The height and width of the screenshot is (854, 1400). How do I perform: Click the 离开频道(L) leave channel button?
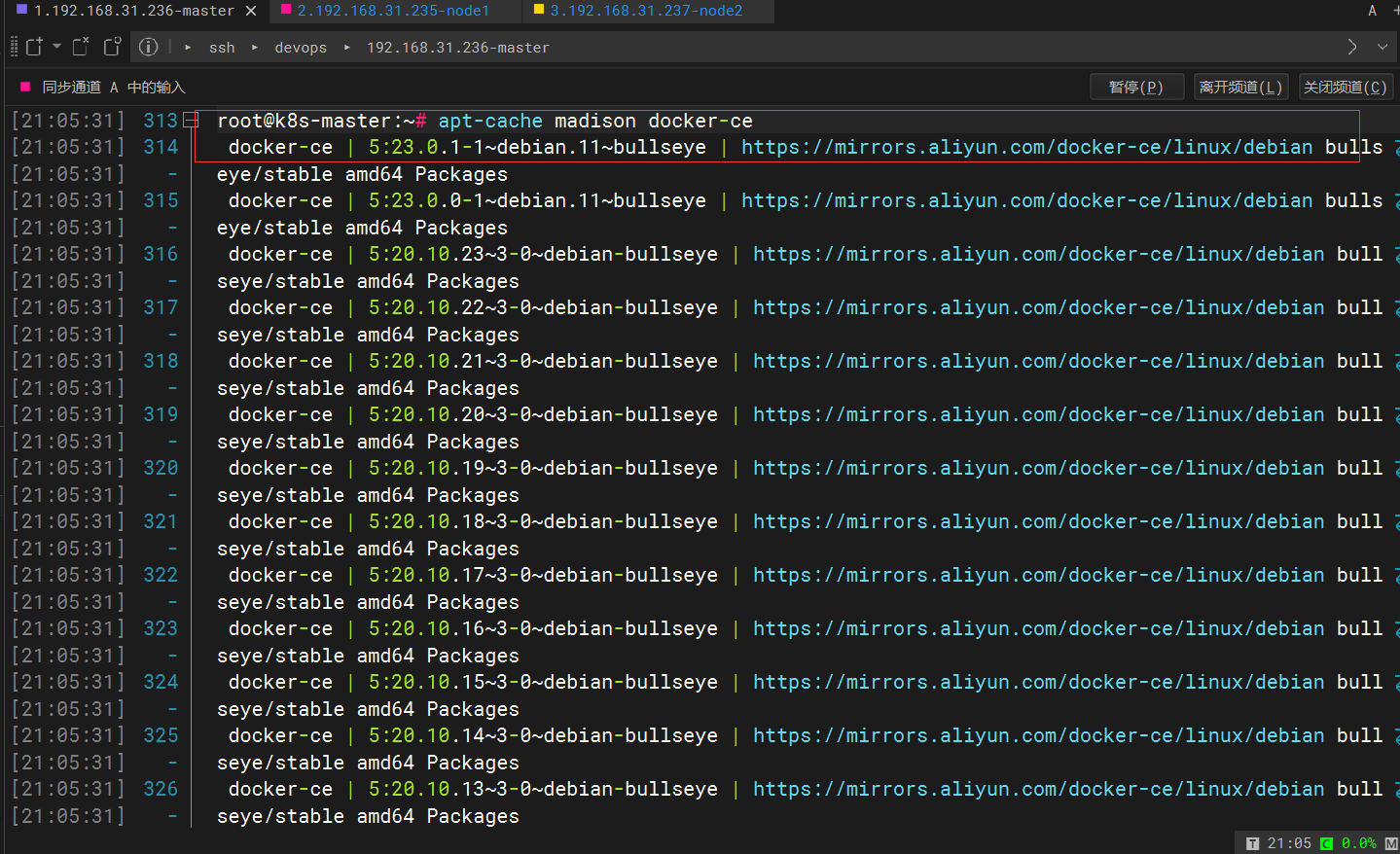(1241, 87)
